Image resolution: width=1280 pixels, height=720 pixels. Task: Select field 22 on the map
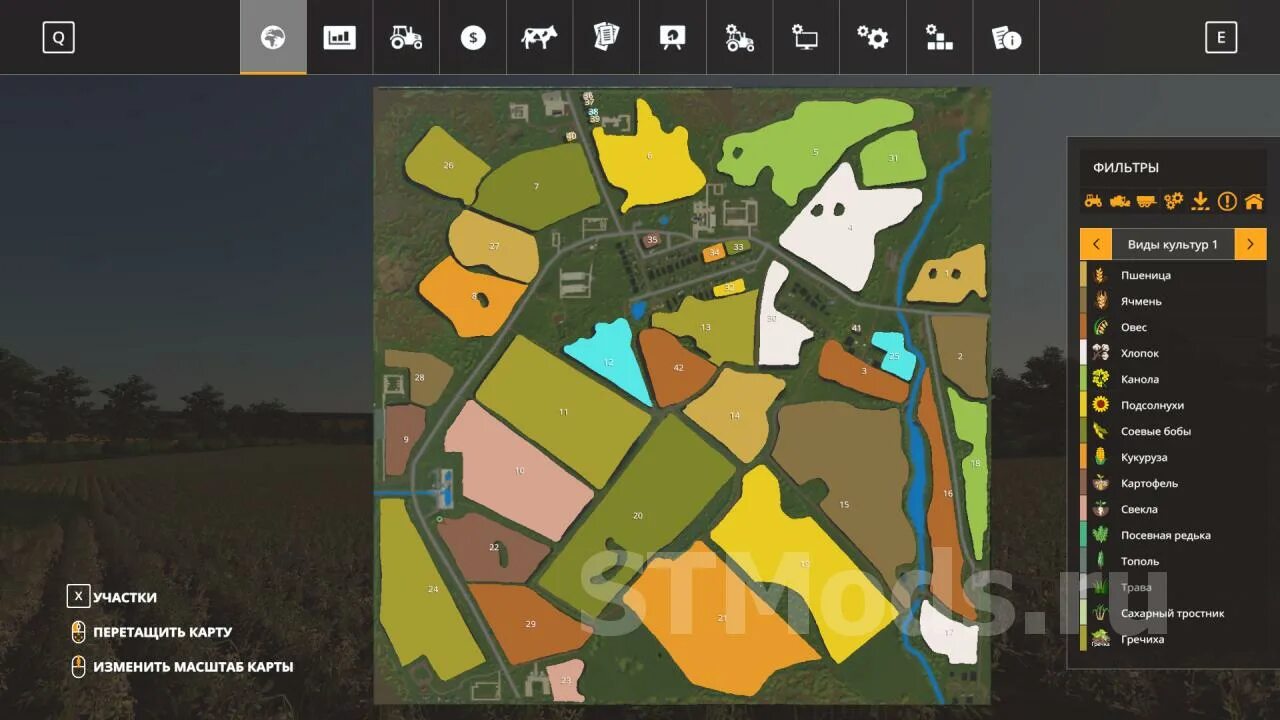pyautogui.click(x=494, y=547)
